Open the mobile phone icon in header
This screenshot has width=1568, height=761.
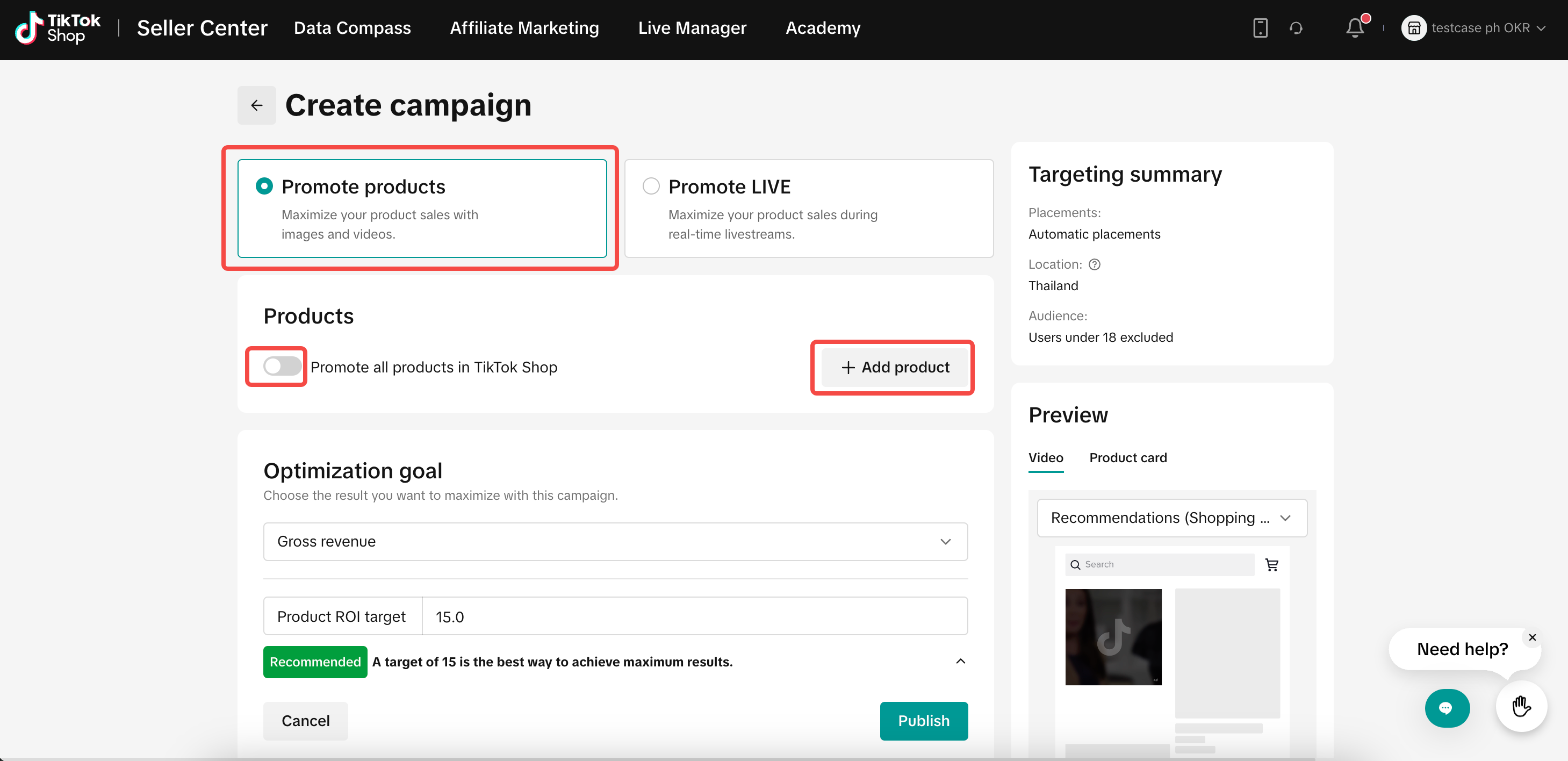pos(1260,28)
